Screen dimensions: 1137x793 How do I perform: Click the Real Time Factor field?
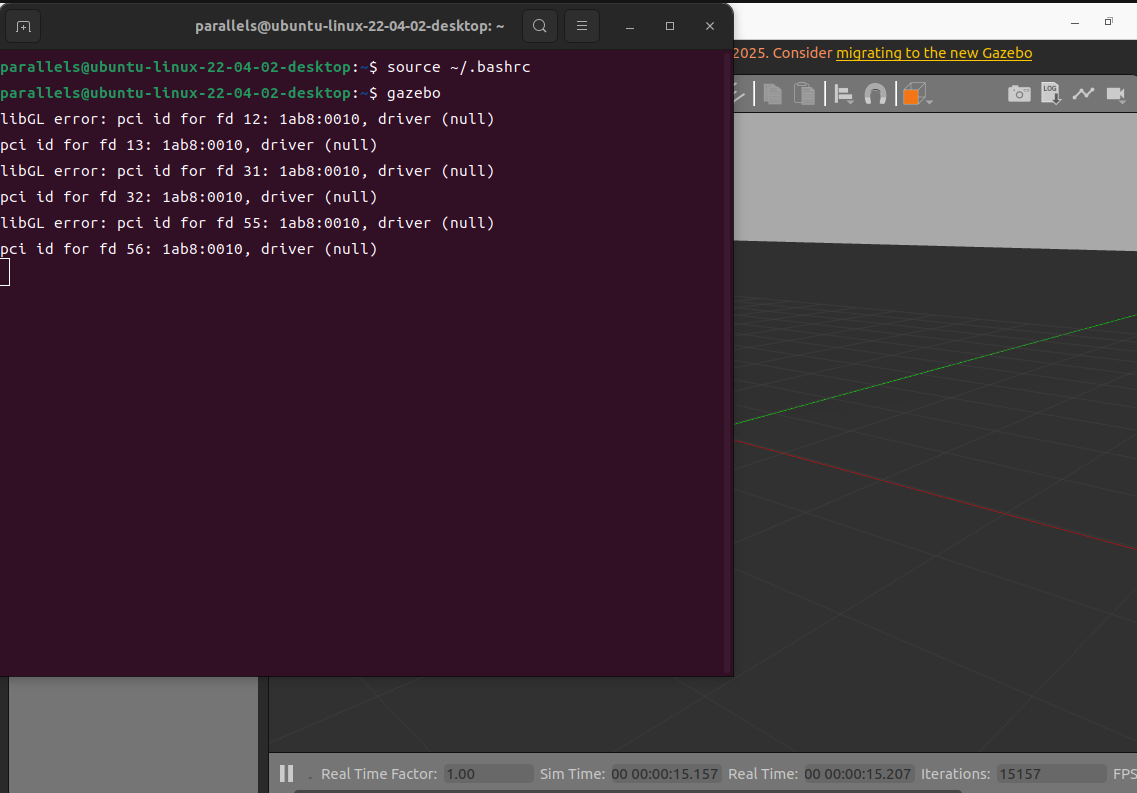[488, 774]
